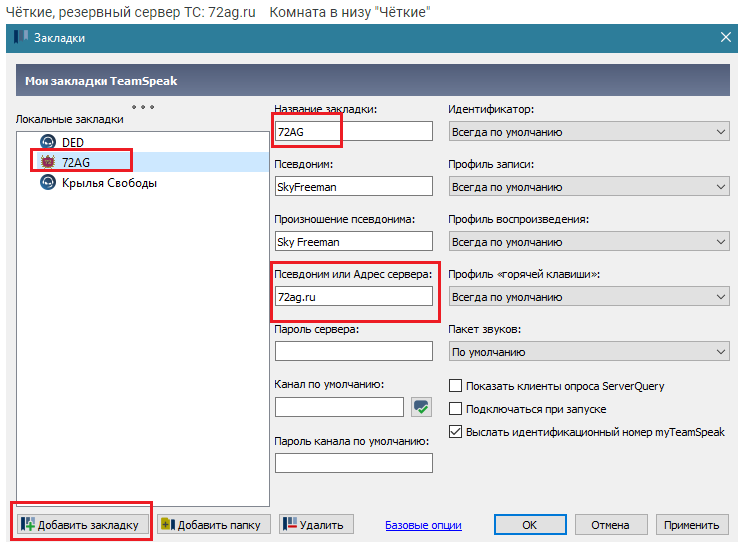Click the Пароль сервера input field
This screenshot has width=745, height=544.
coord(353,352)
